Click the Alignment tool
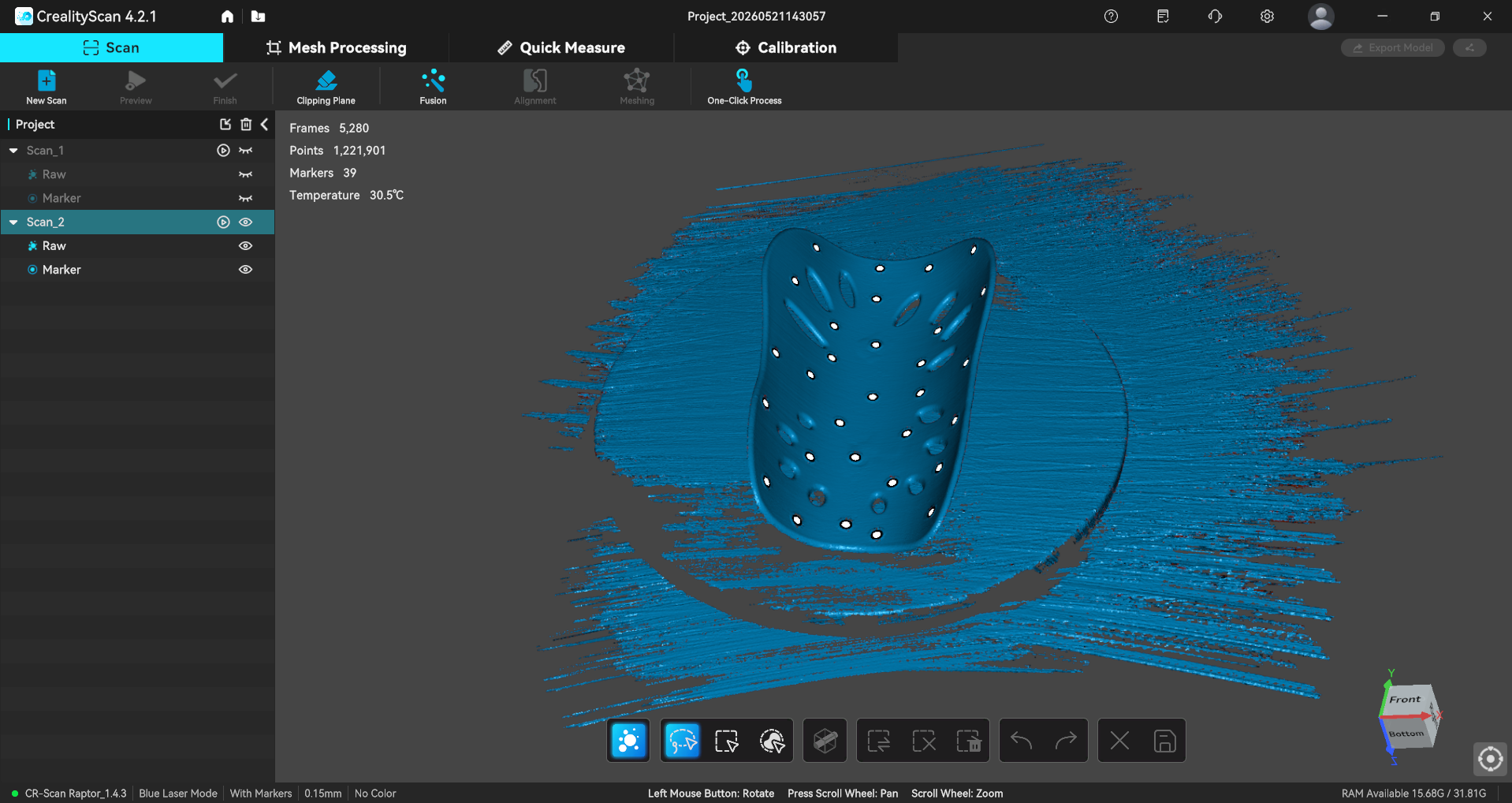Viewport: 1512px width, 803px height. coord(534,87)
